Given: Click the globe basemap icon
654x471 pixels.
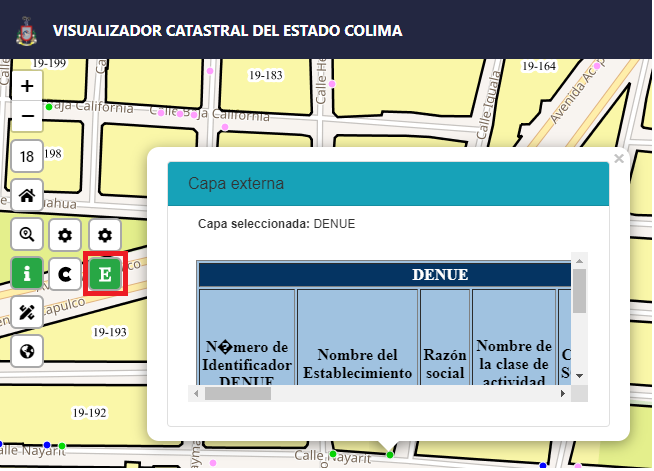Looking at the screenshot, I should (x=27, y=351).
